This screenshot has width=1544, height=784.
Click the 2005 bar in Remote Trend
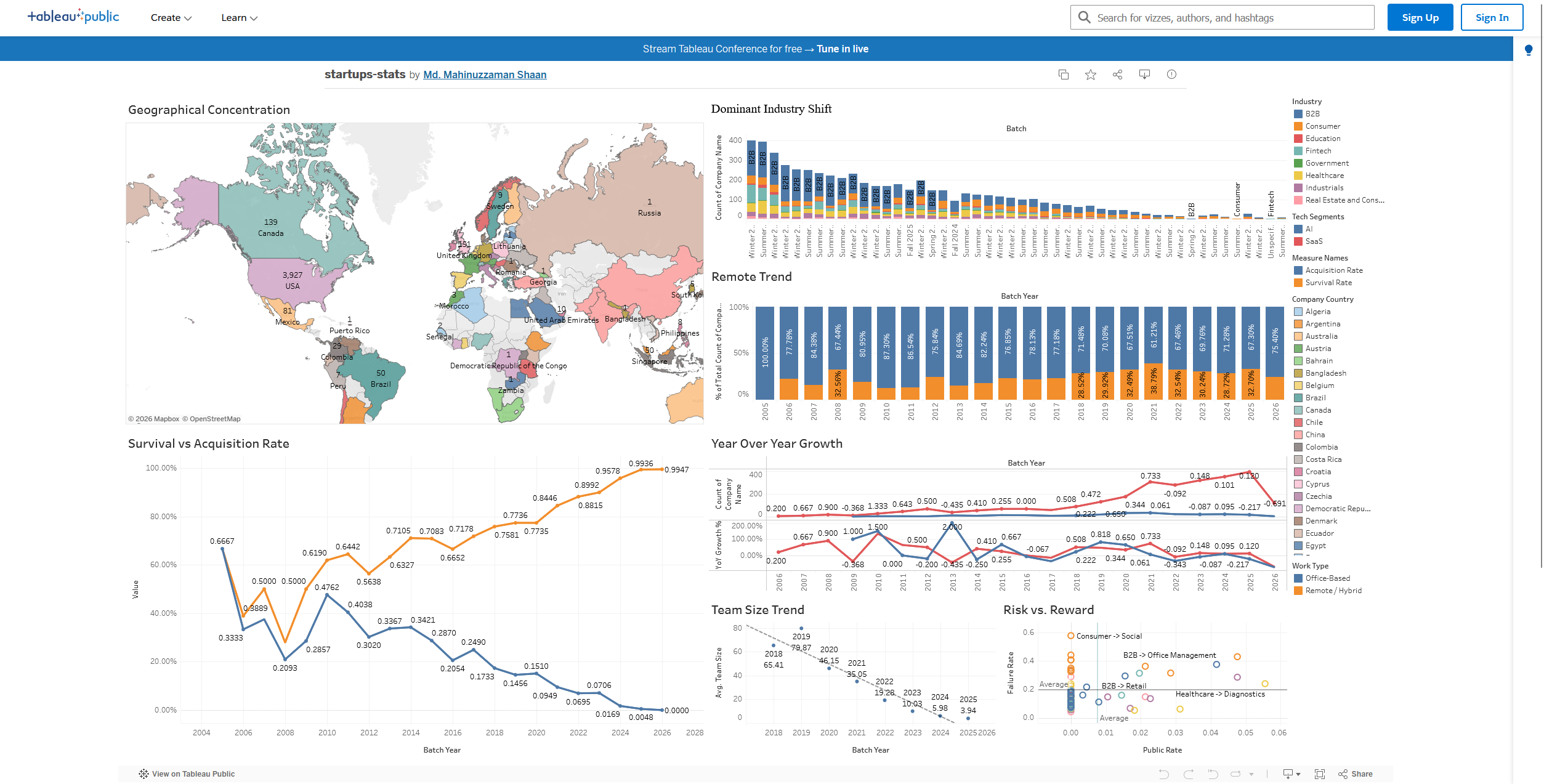(765, 354)
